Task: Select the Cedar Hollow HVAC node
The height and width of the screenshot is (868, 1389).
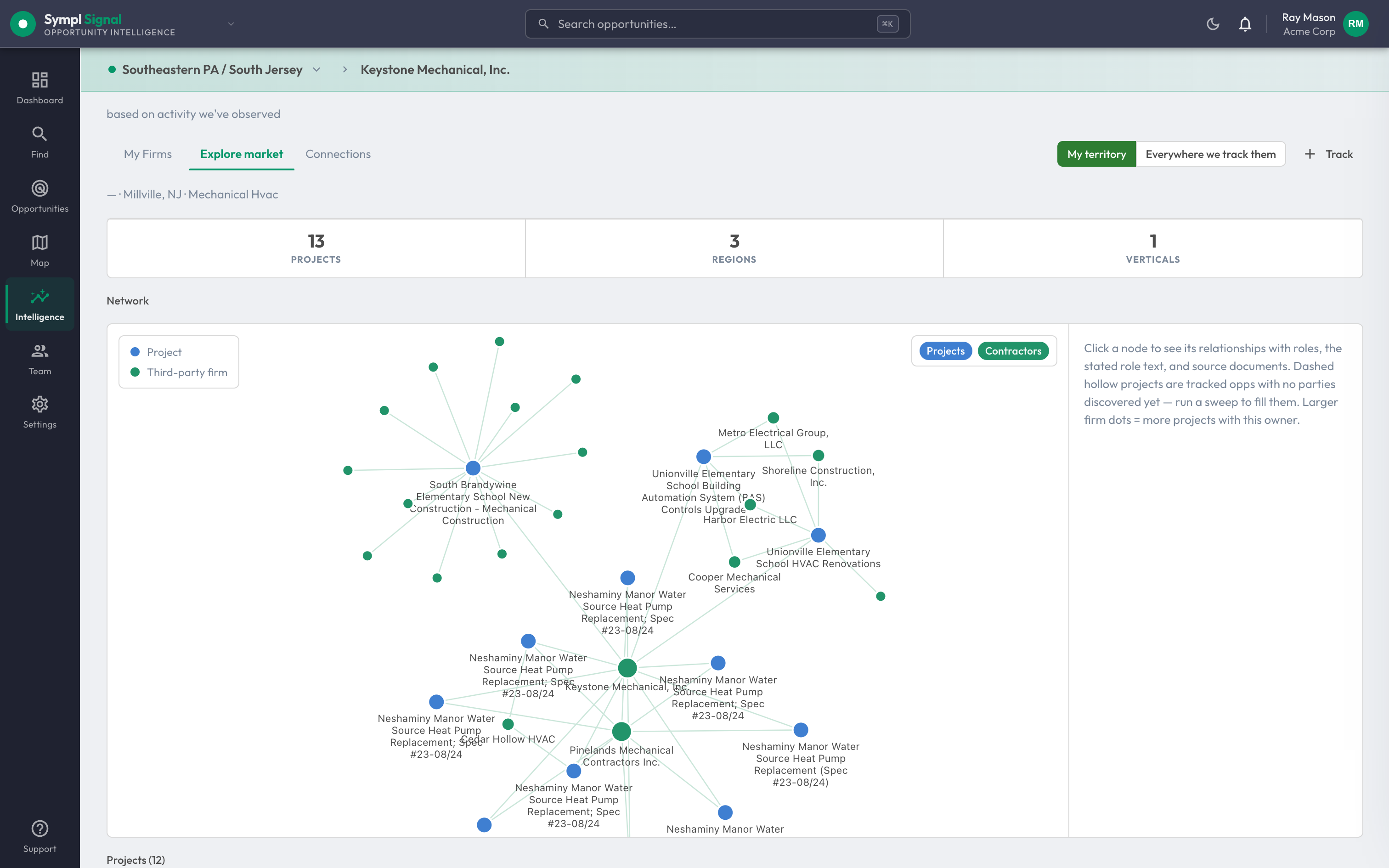Action: click(x=508, y=724)
